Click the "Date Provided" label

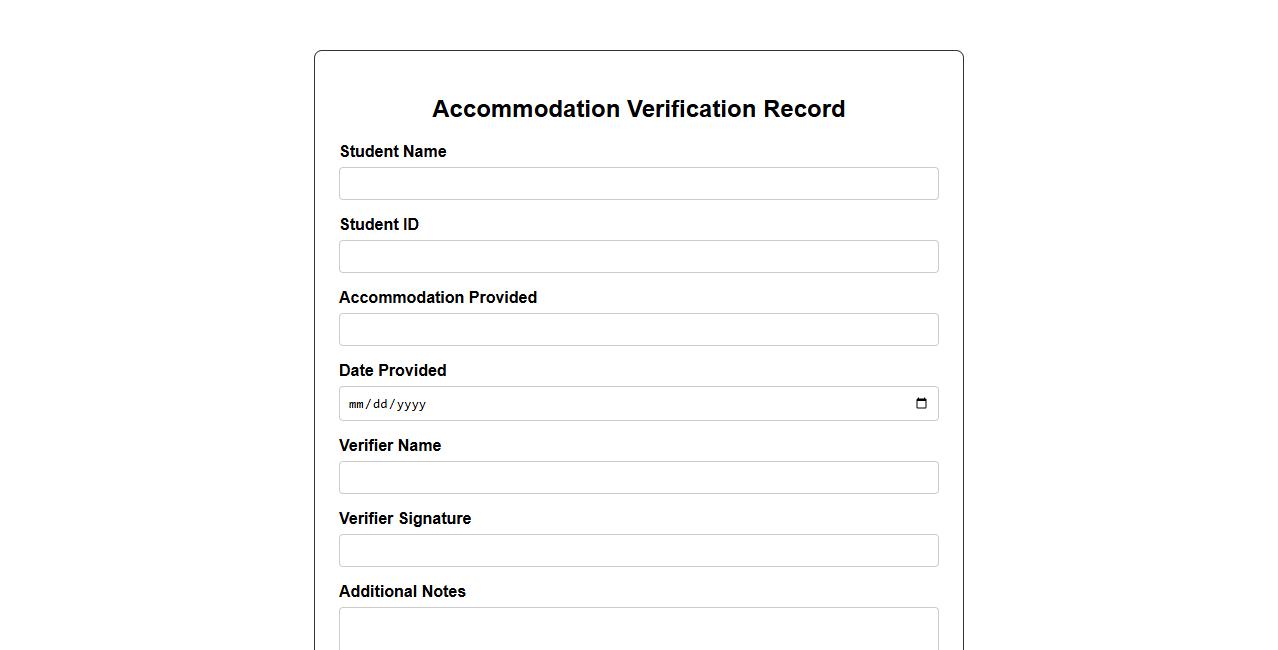(392, 371)
